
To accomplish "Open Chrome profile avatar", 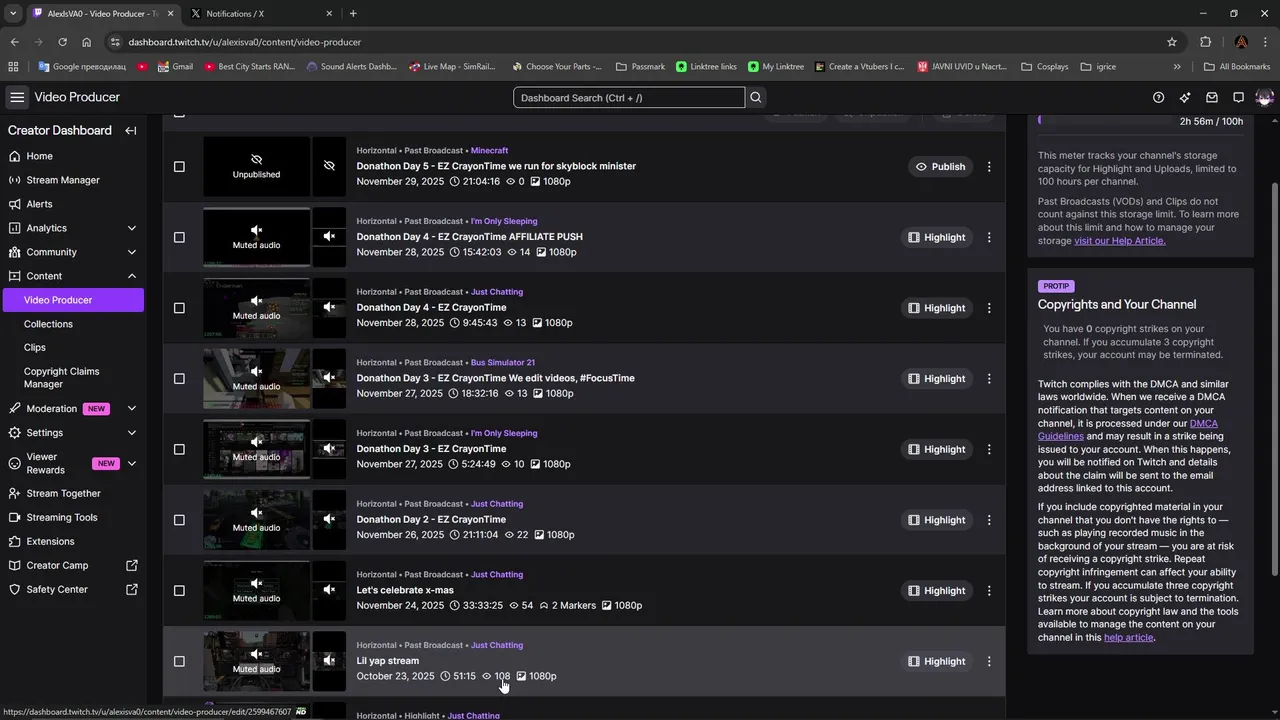I will coord(1241,42).
